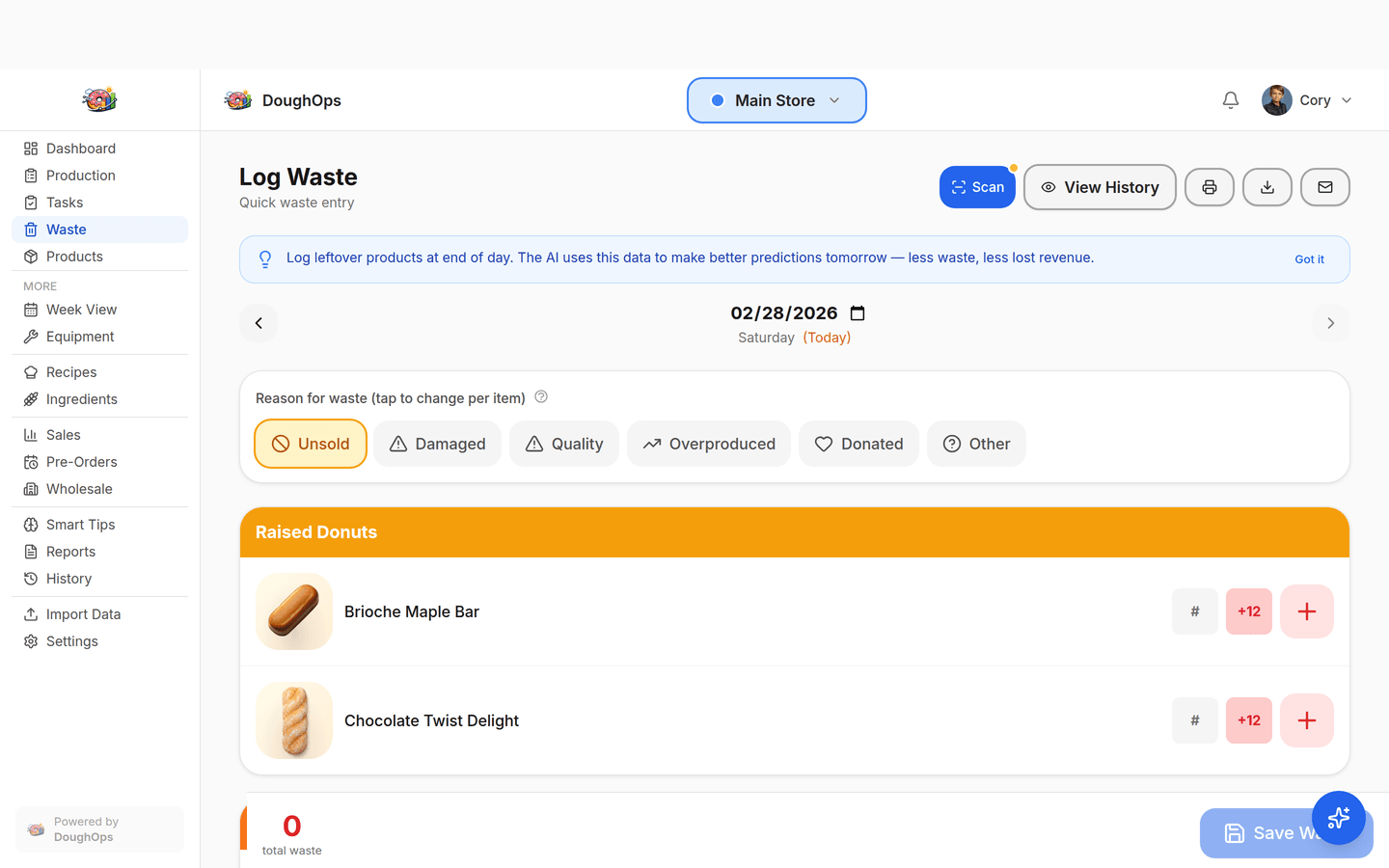Viewport: 1389px width, 868px height.
Task: Open the calendar date picker icon
Action: tap(857, 312)
